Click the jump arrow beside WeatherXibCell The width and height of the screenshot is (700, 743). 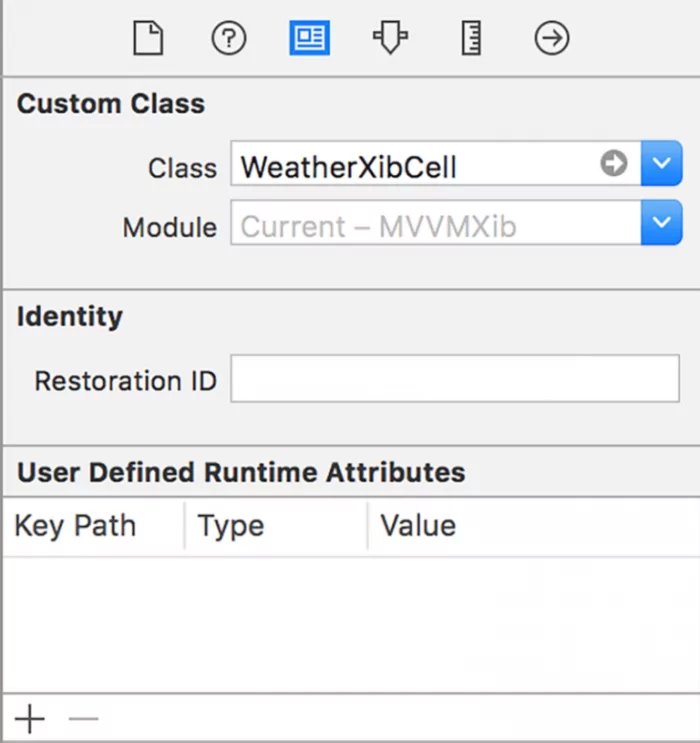tap(613, 164)
